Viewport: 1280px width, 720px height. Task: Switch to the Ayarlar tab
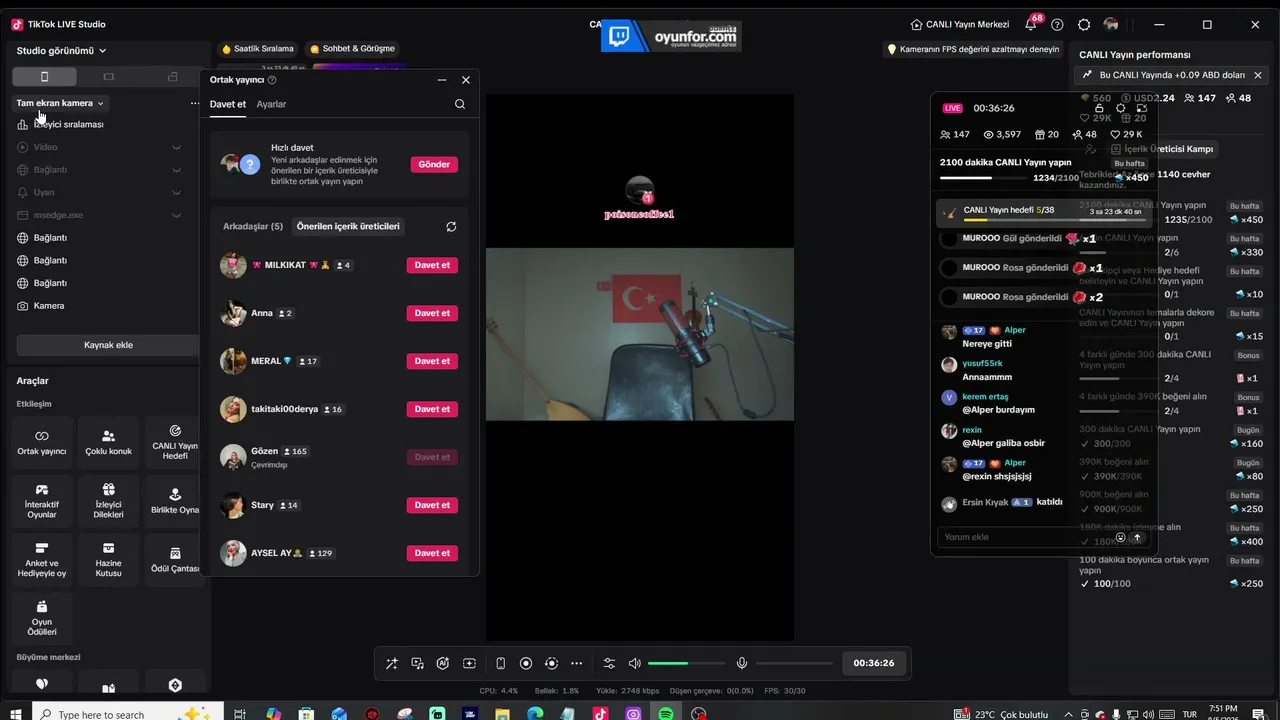(x=271, y=104)
